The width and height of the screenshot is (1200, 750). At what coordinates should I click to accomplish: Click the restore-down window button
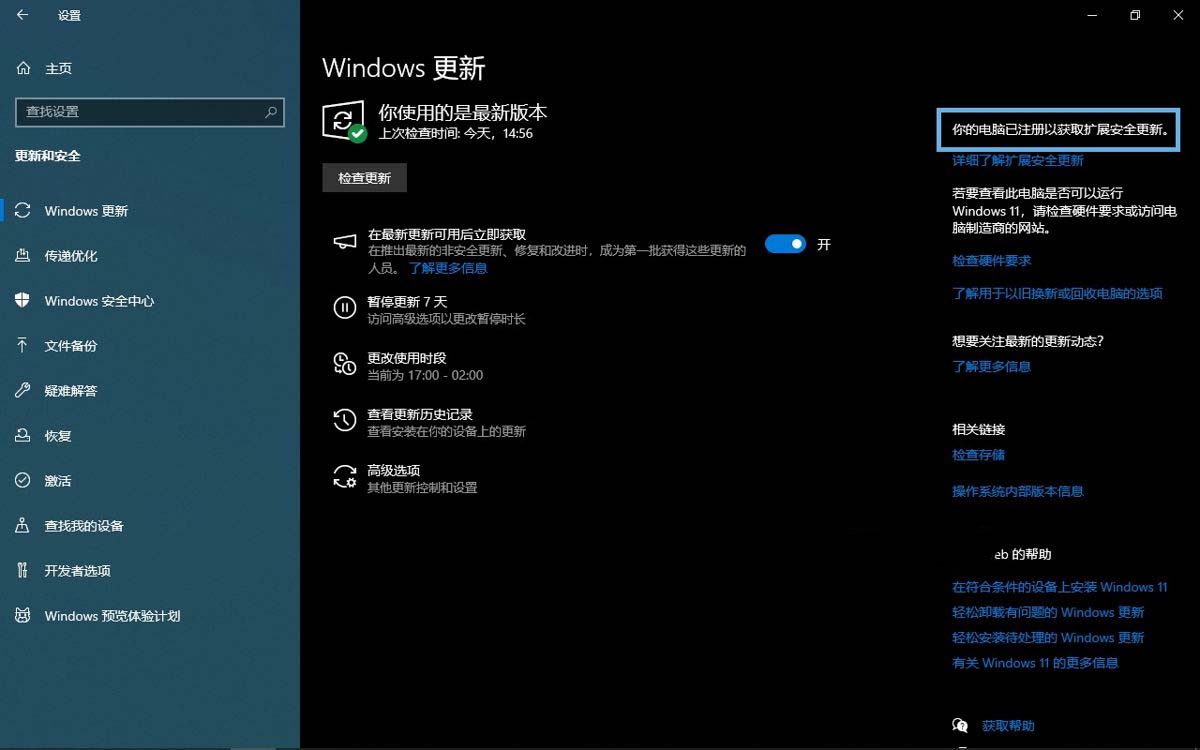tap(1135, 15)
